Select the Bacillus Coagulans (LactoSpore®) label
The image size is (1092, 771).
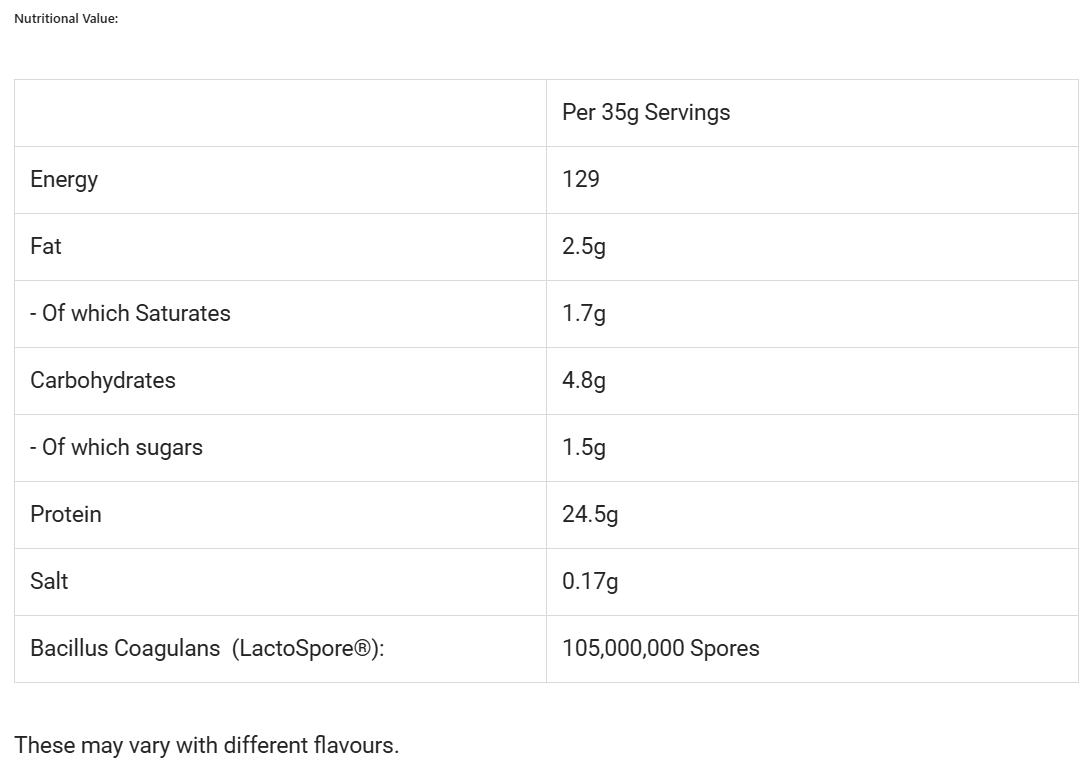tap(207, 649)
